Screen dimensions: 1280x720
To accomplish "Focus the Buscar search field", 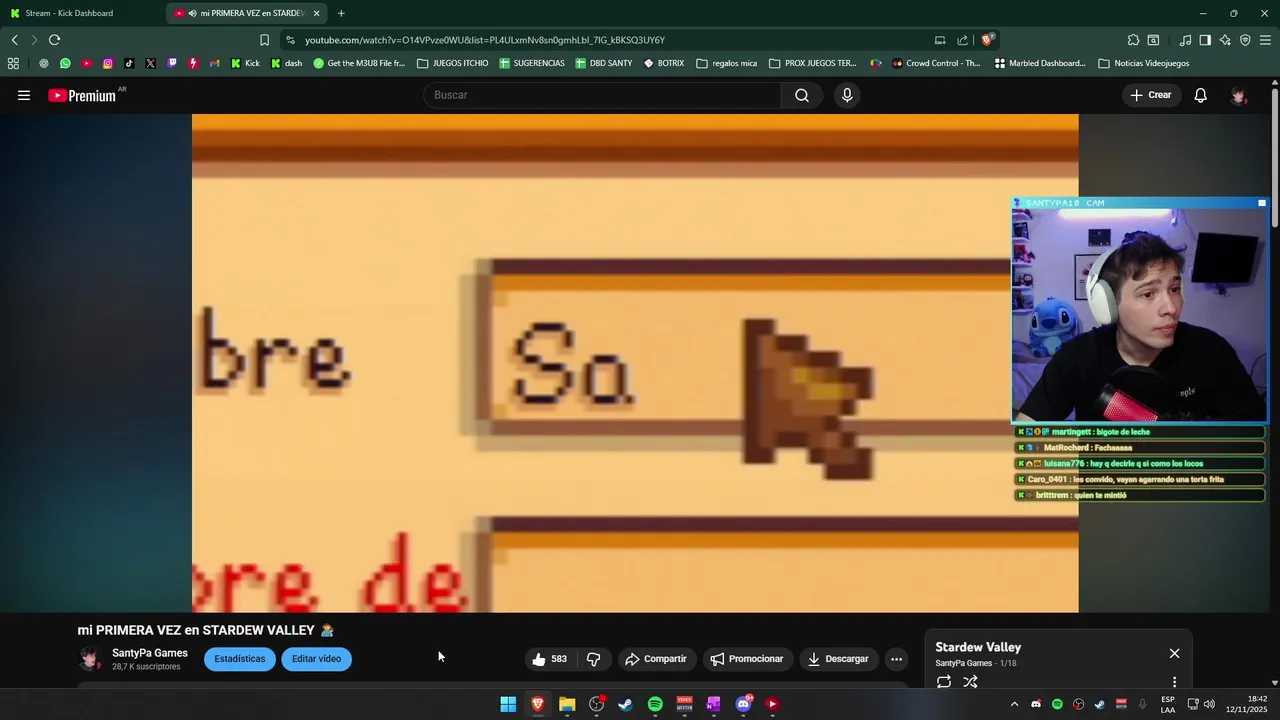I will (x=603, y=95).
